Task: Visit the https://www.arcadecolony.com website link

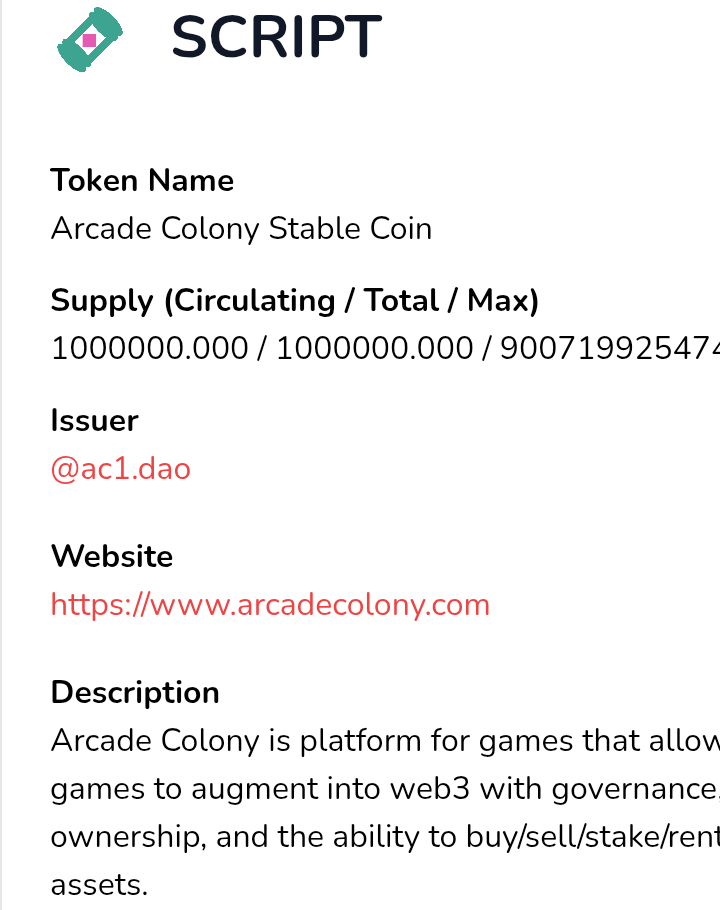Action: tap(270, 605)
